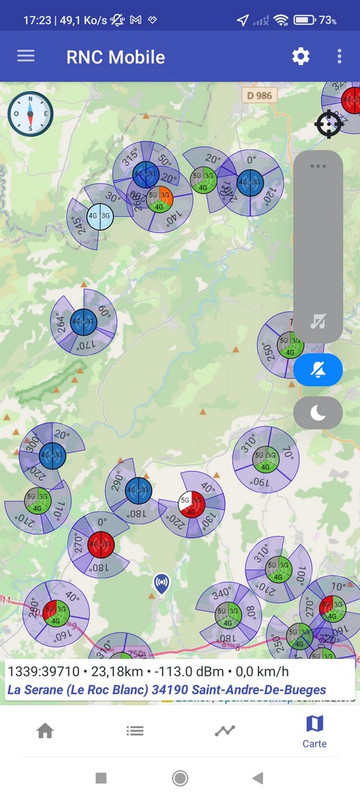Tap Android back triangle button
The image size is (360, 800).
click(x=258, y=778)
